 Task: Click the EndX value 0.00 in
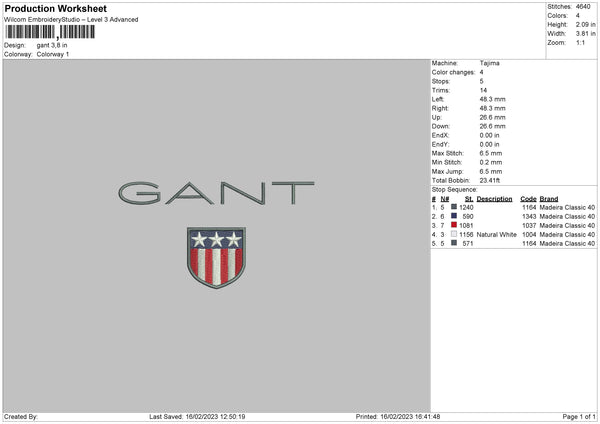(489, 135)
